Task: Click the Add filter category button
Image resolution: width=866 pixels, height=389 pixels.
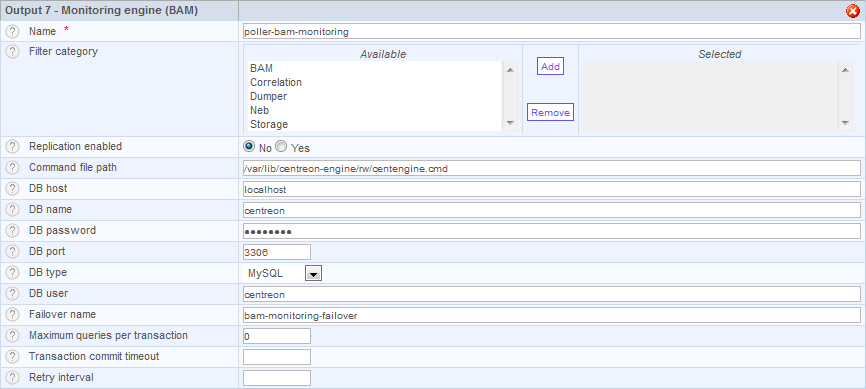Action: pyautogui.click(x=550, y=66)
